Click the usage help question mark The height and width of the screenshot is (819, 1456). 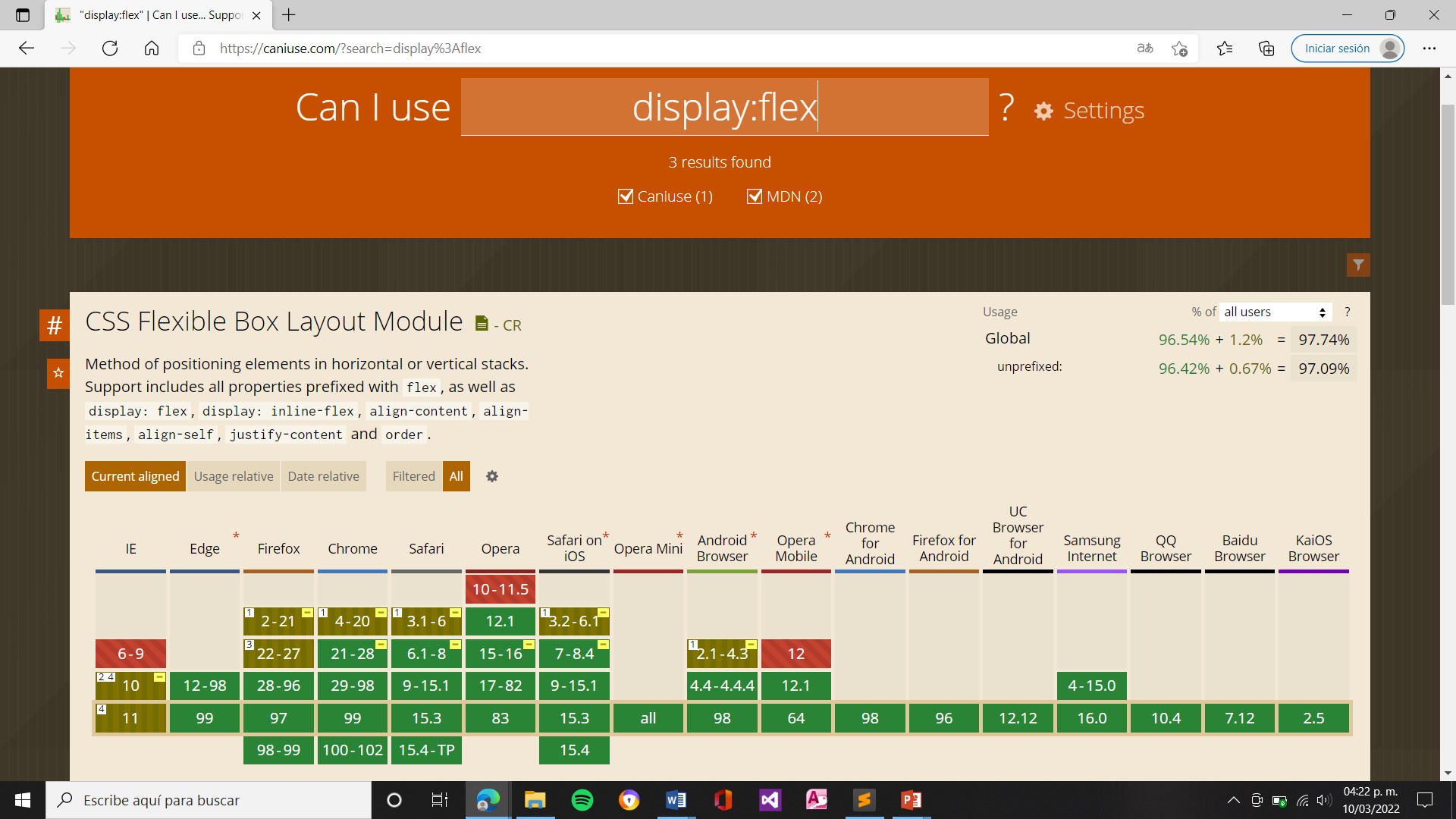coord(1348,312)
